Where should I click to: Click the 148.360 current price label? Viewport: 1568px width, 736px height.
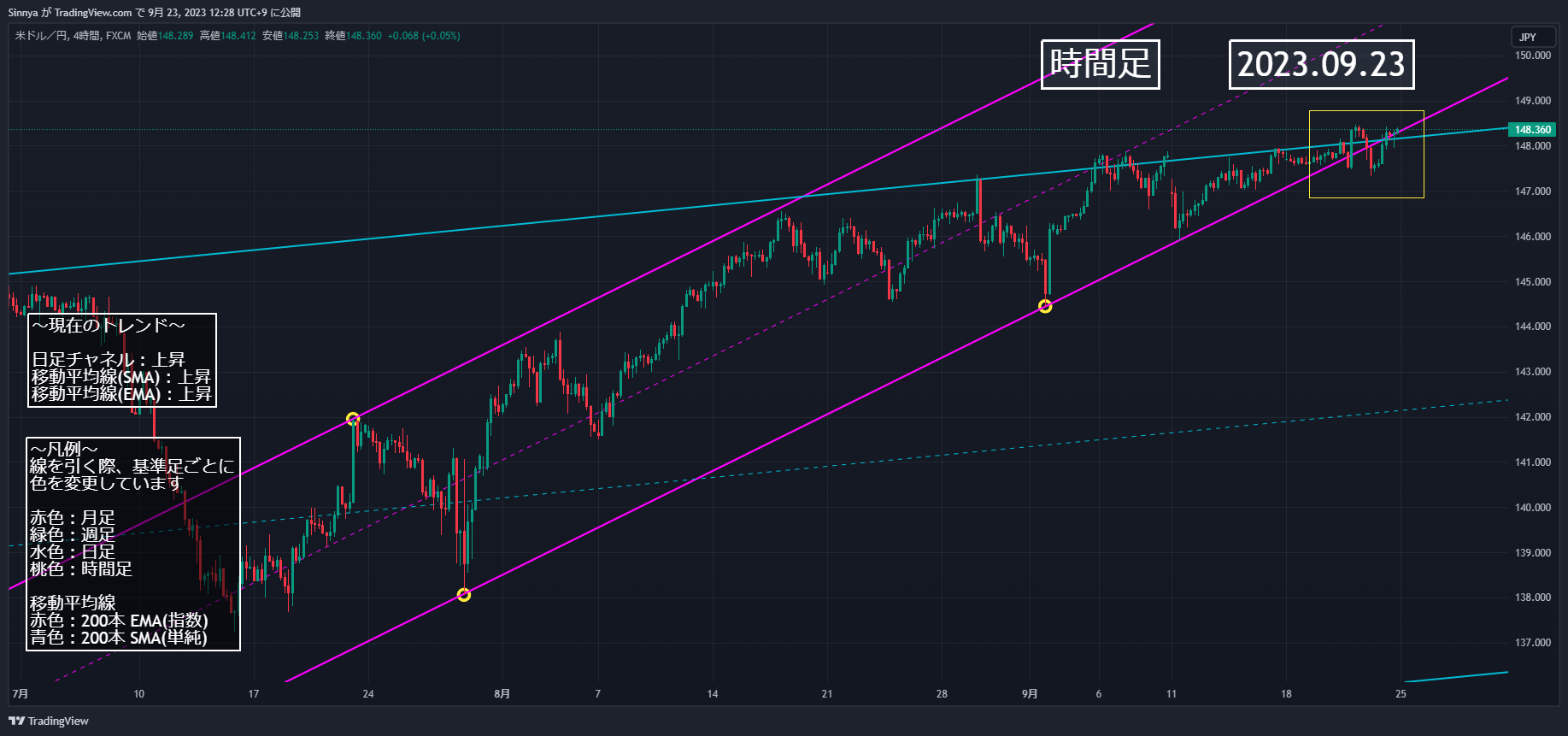[1533, 130]
